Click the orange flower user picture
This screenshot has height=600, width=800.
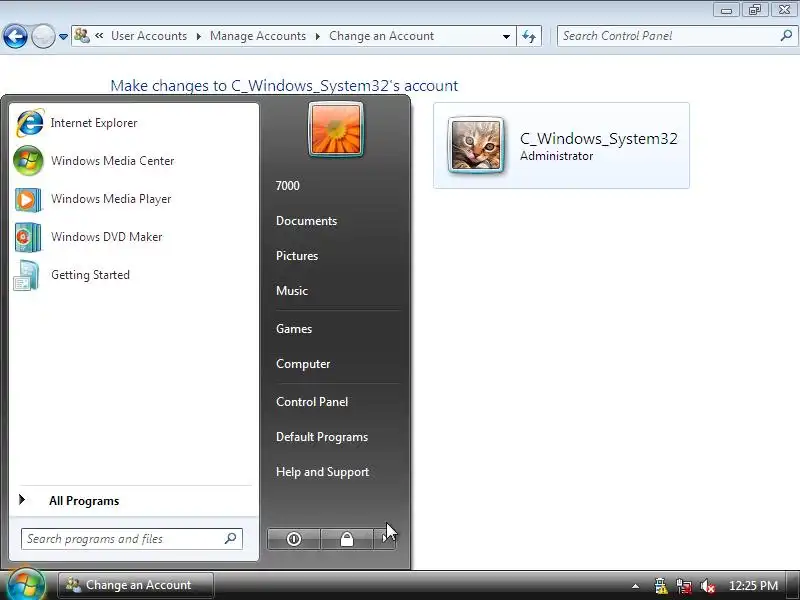[336, 129]
